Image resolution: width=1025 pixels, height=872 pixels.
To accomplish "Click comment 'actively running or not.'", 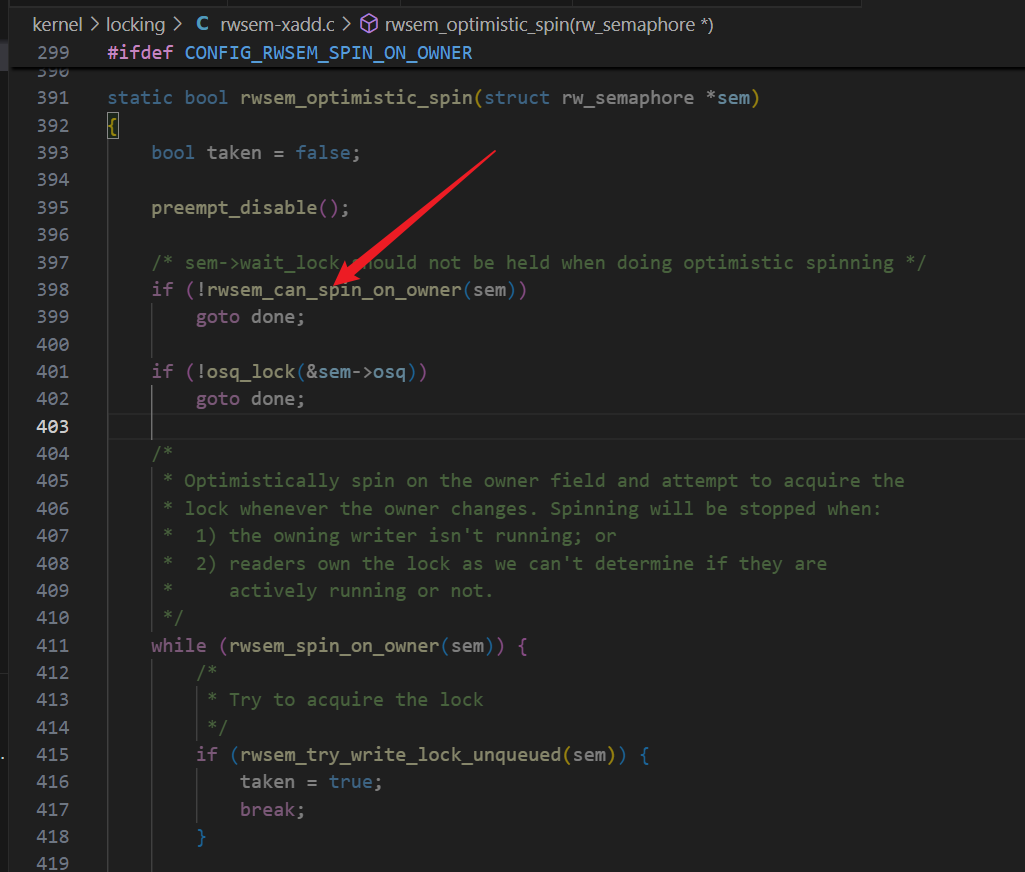I will [x=361, y=592].
